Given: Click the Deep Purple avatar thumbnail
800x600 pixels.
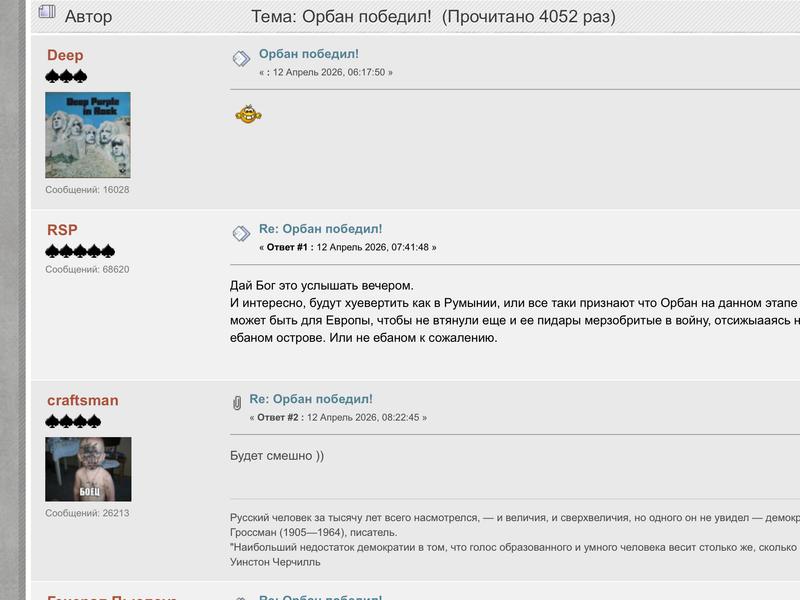Looking at the screenshot, I should (x=88, y=135).
